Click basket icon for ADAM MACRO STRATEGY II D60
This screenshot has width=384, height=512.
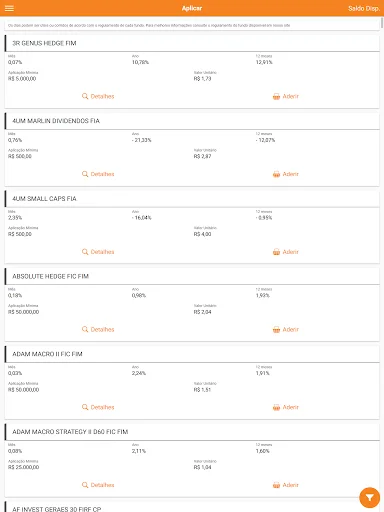click(x=276, y=485)
